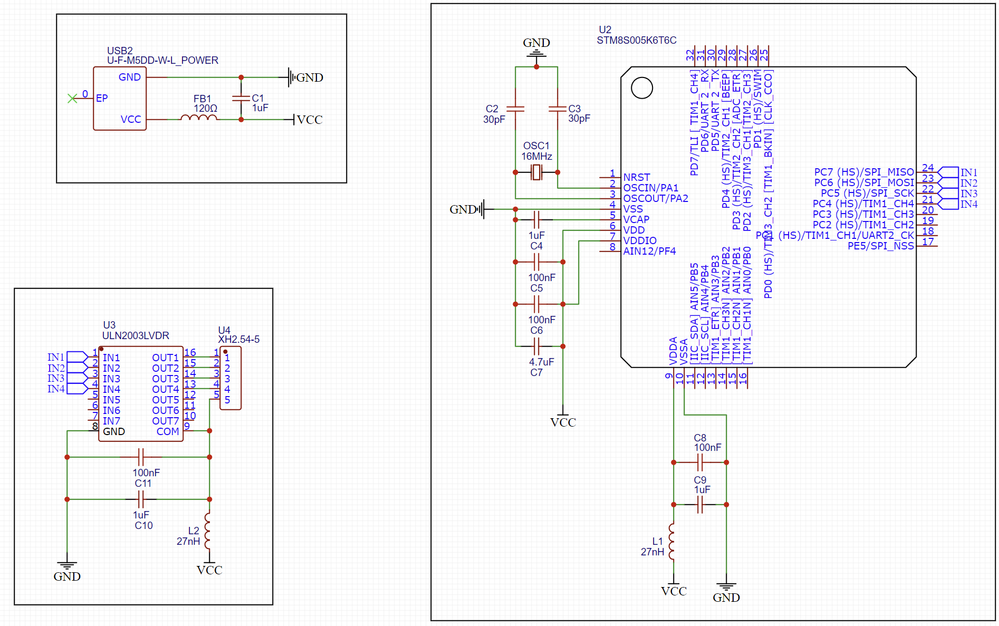Click the USB2 connector component body
The height and width of the screenshot is (626, 999).
tap(120, 98)
